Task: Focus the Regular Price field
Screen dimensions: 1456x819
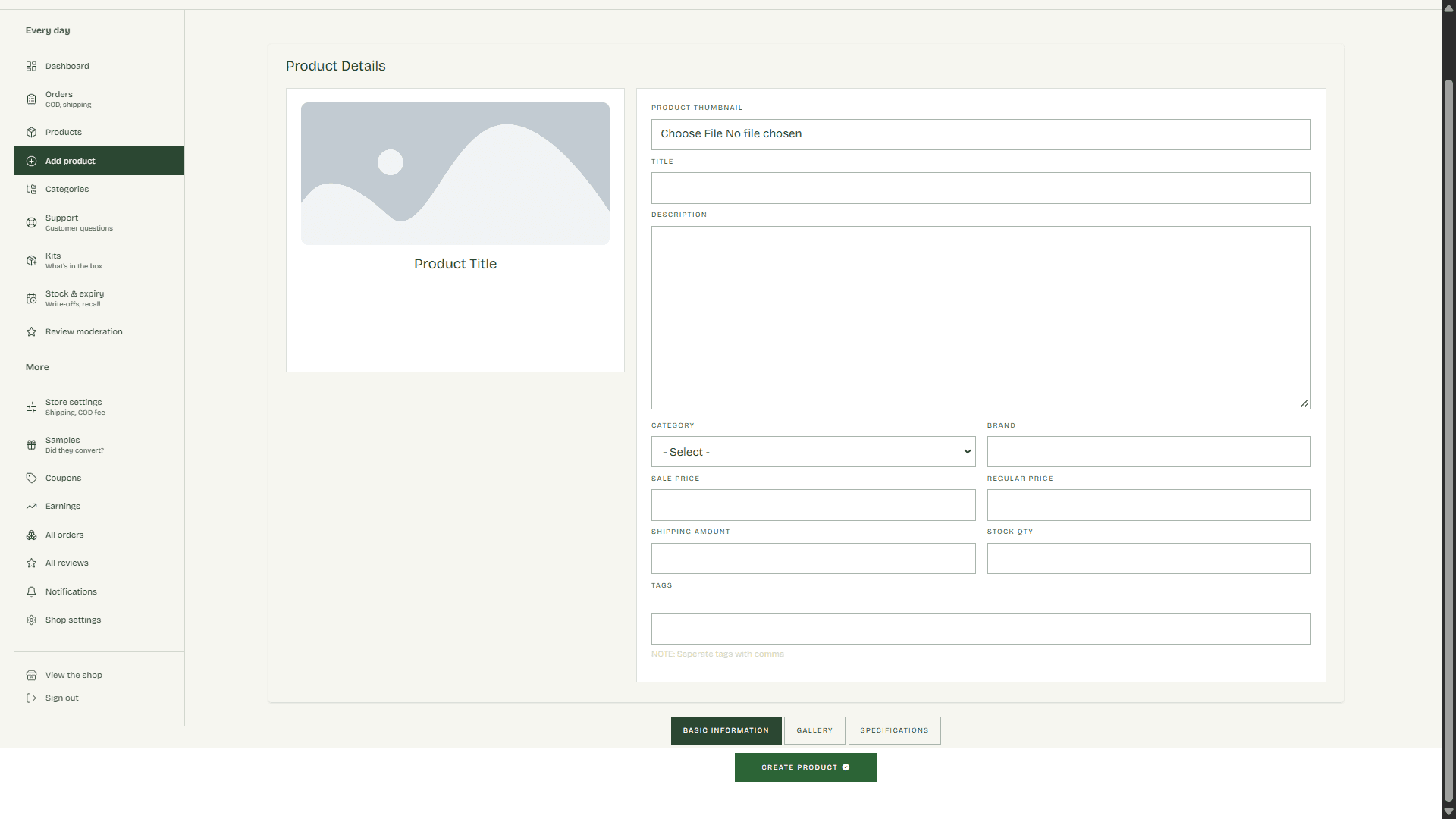Action: 1148,505
